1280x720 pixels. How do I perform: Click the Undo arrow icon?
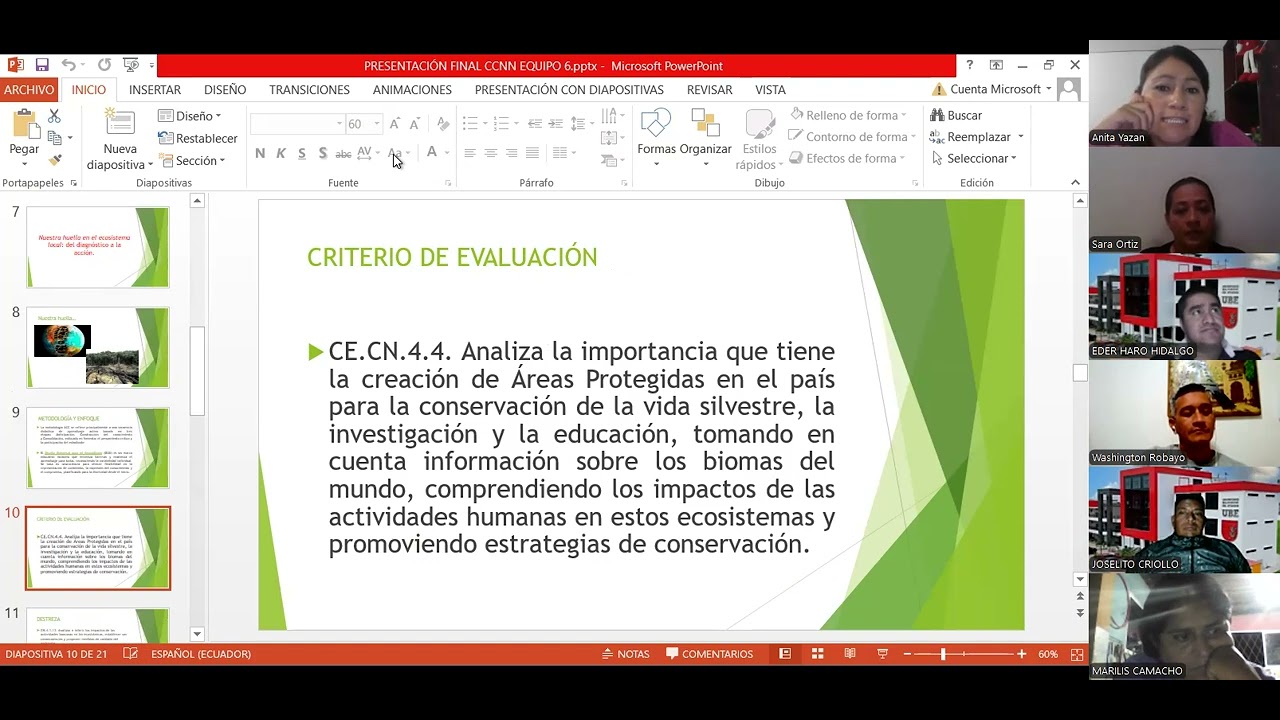68,65
